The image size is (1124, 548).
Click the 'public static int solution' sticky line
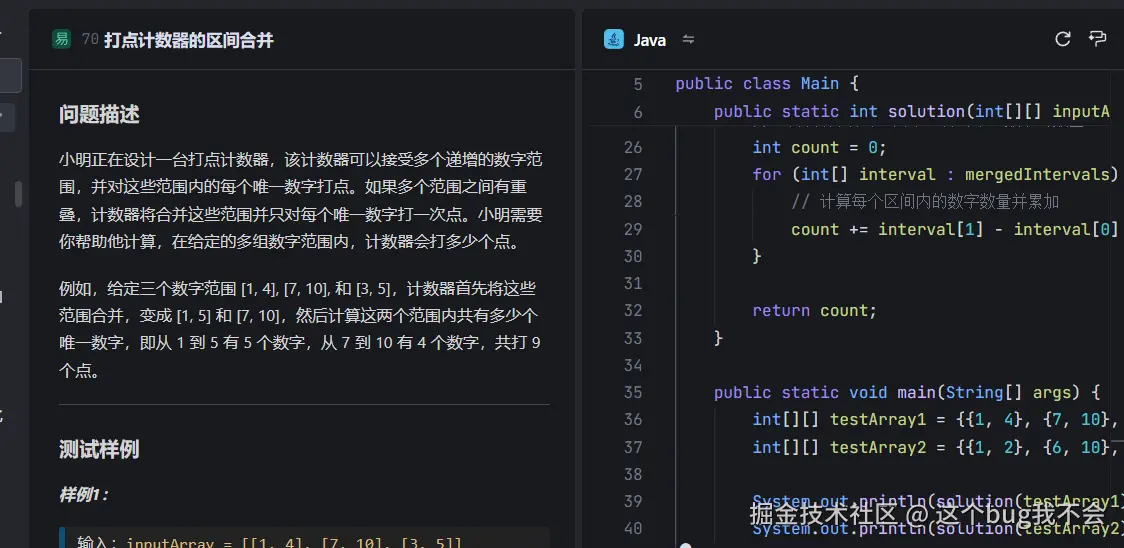912,112
